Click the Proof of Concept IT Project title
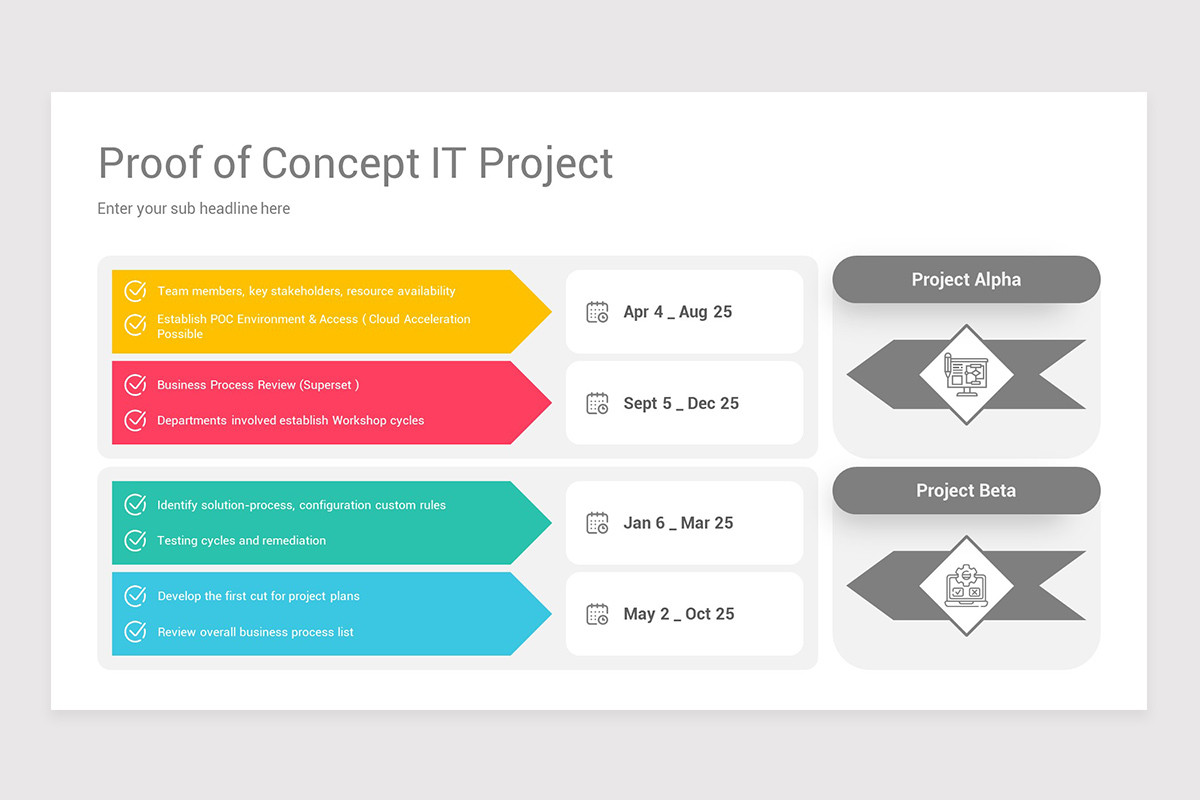1200x800 pixels. click(355, 163)
